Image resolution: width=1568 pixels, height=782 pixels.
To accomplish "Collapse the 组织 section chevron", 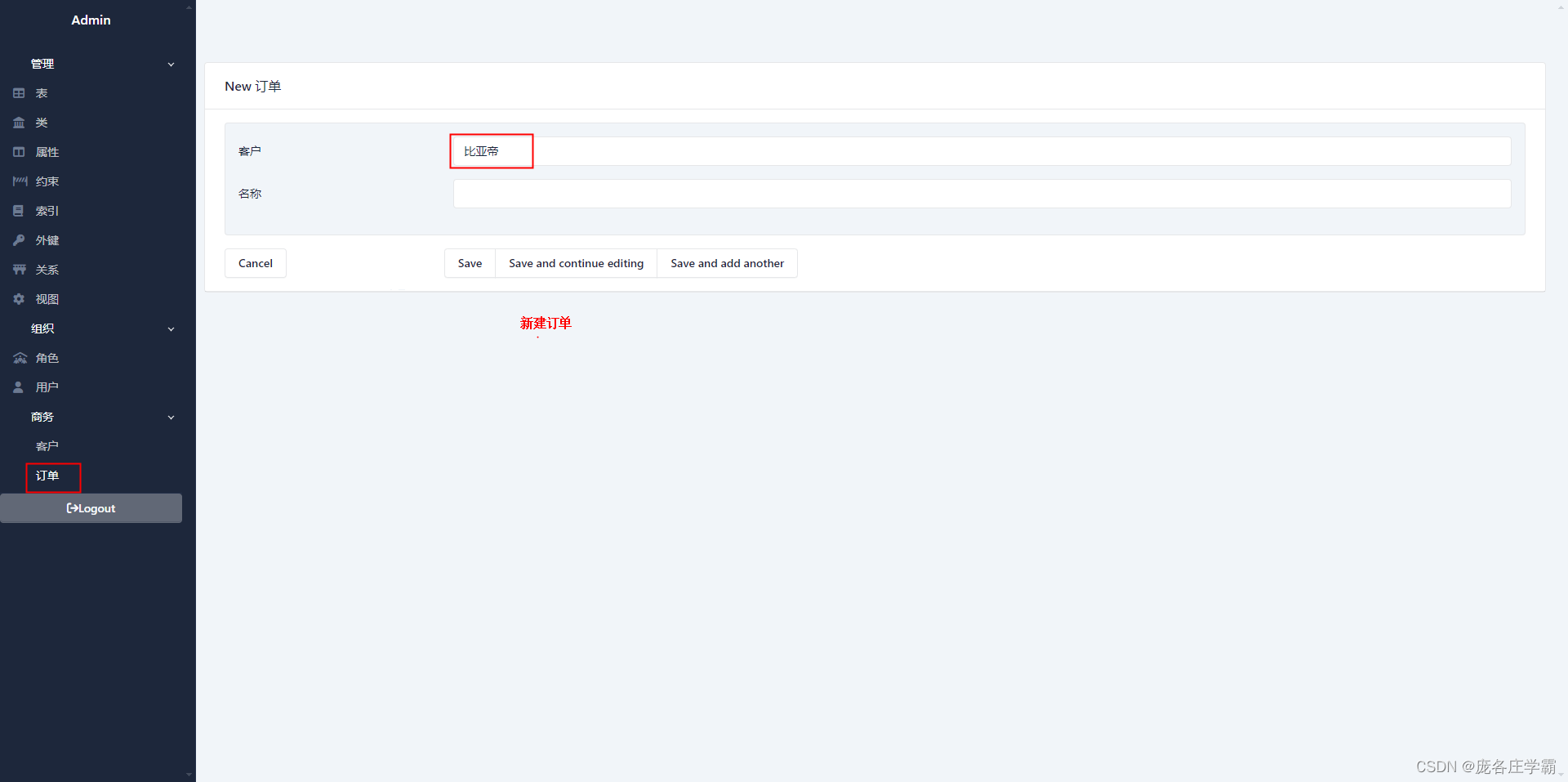I will (x=171, y=329).
